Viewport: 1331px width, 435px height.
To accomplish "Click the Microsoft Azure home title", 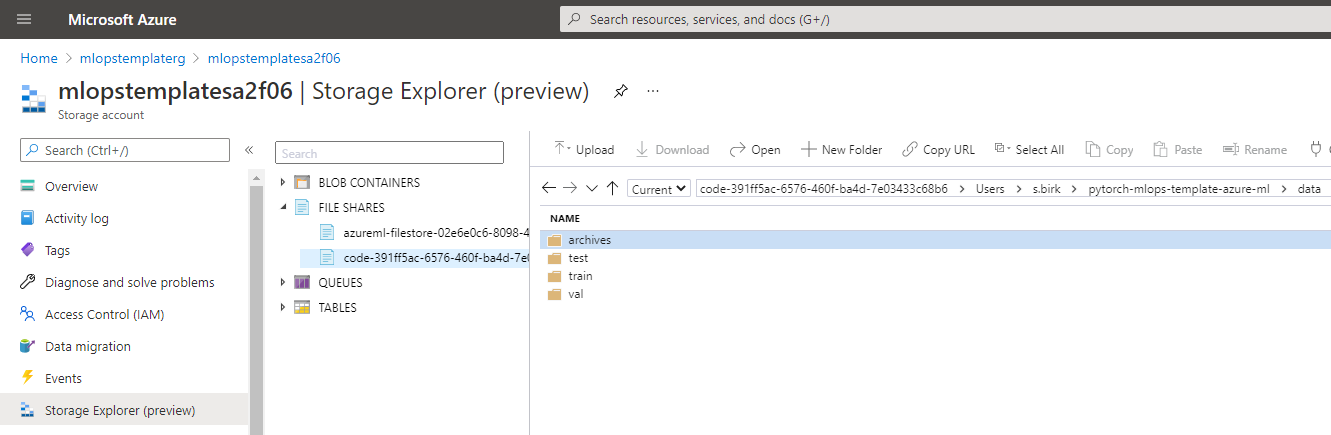I will 122,20.
